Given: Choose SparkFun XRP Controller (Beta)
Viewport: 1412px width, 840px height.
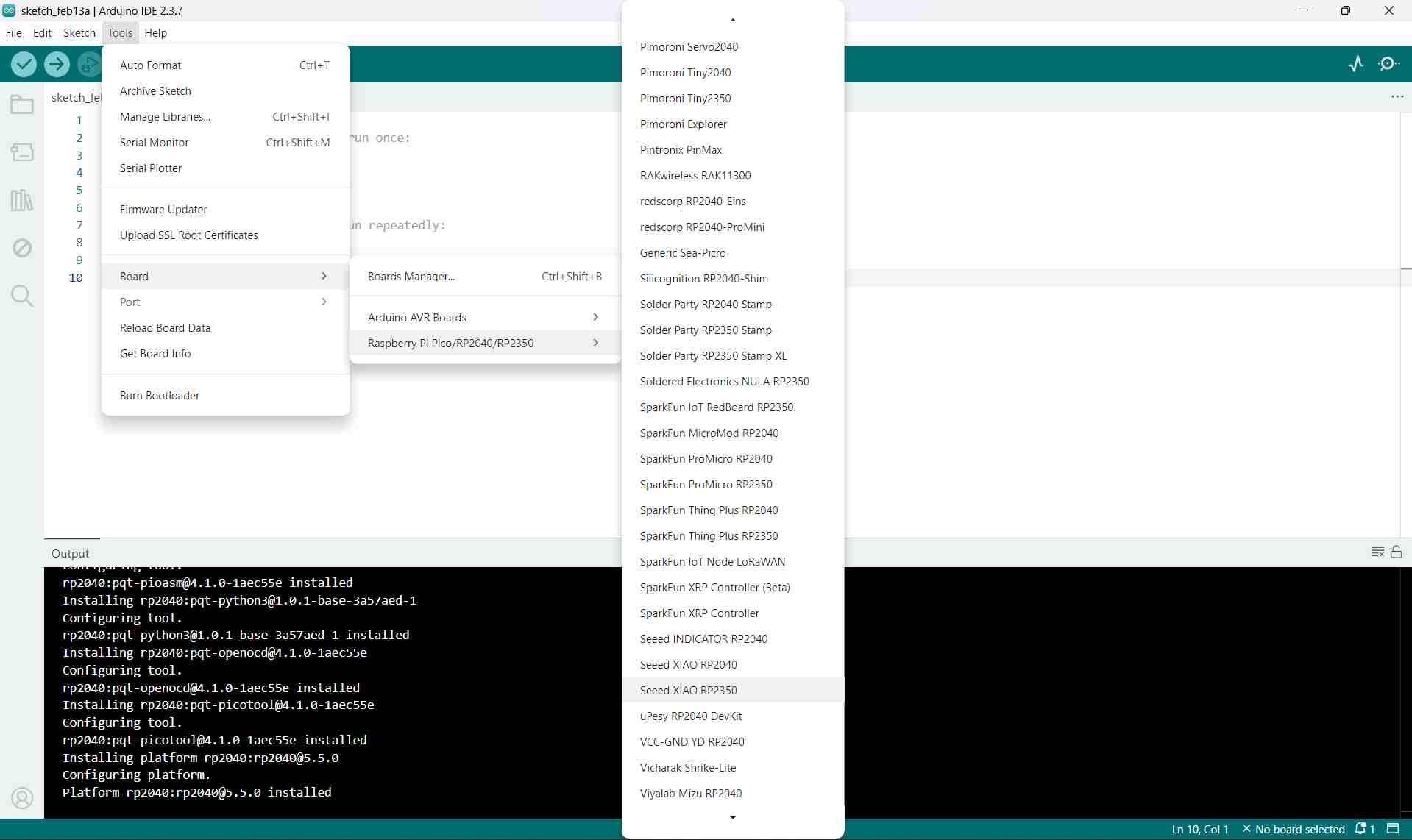Looking at the screenshot, I should 733,587.
